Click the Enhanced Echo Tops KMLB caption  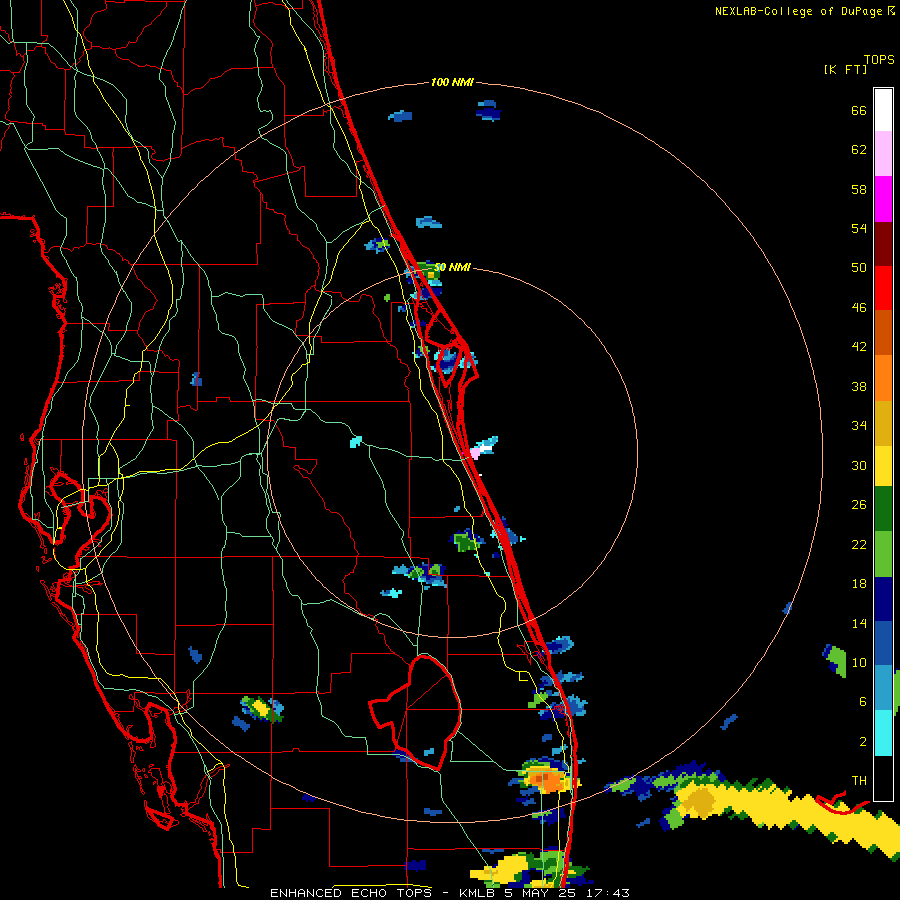point(449,893)
